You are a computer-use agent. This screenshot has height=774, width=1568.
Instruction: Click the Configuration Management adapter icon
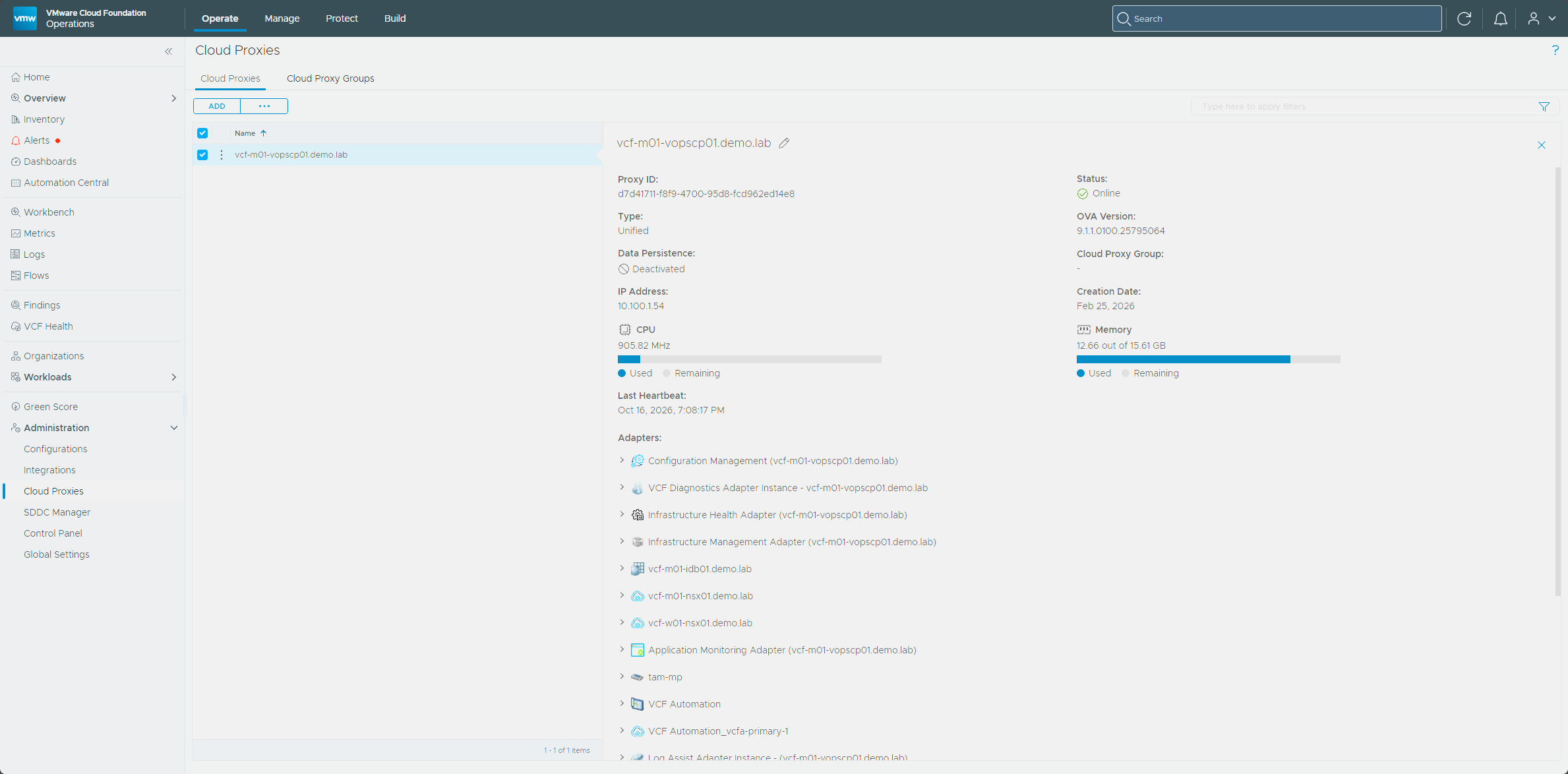tap(637, 461)
